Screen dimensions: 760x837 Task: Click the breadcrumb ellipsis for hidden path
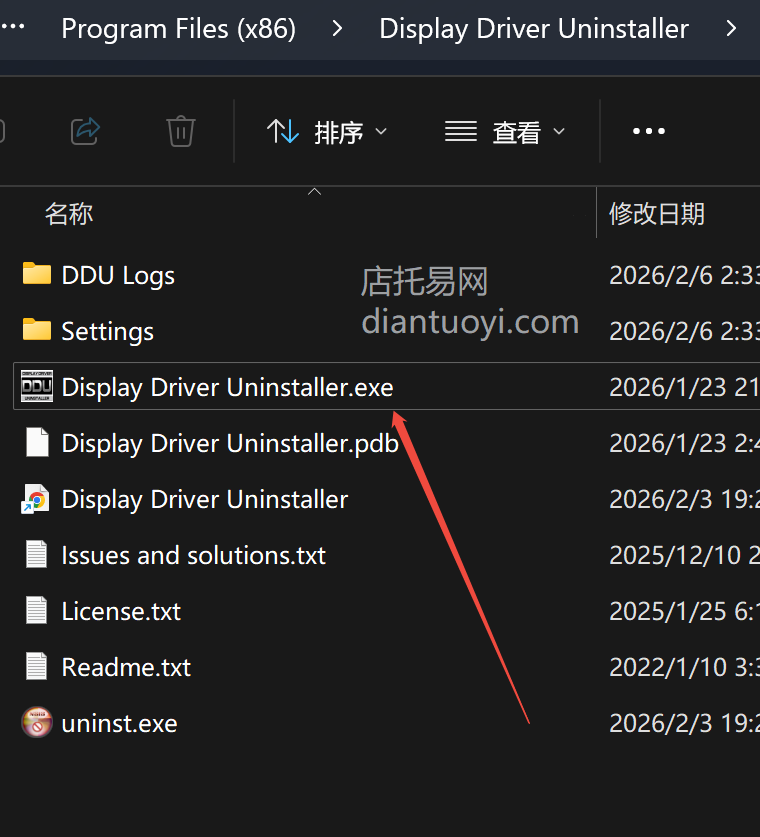(x=13, y=27)
